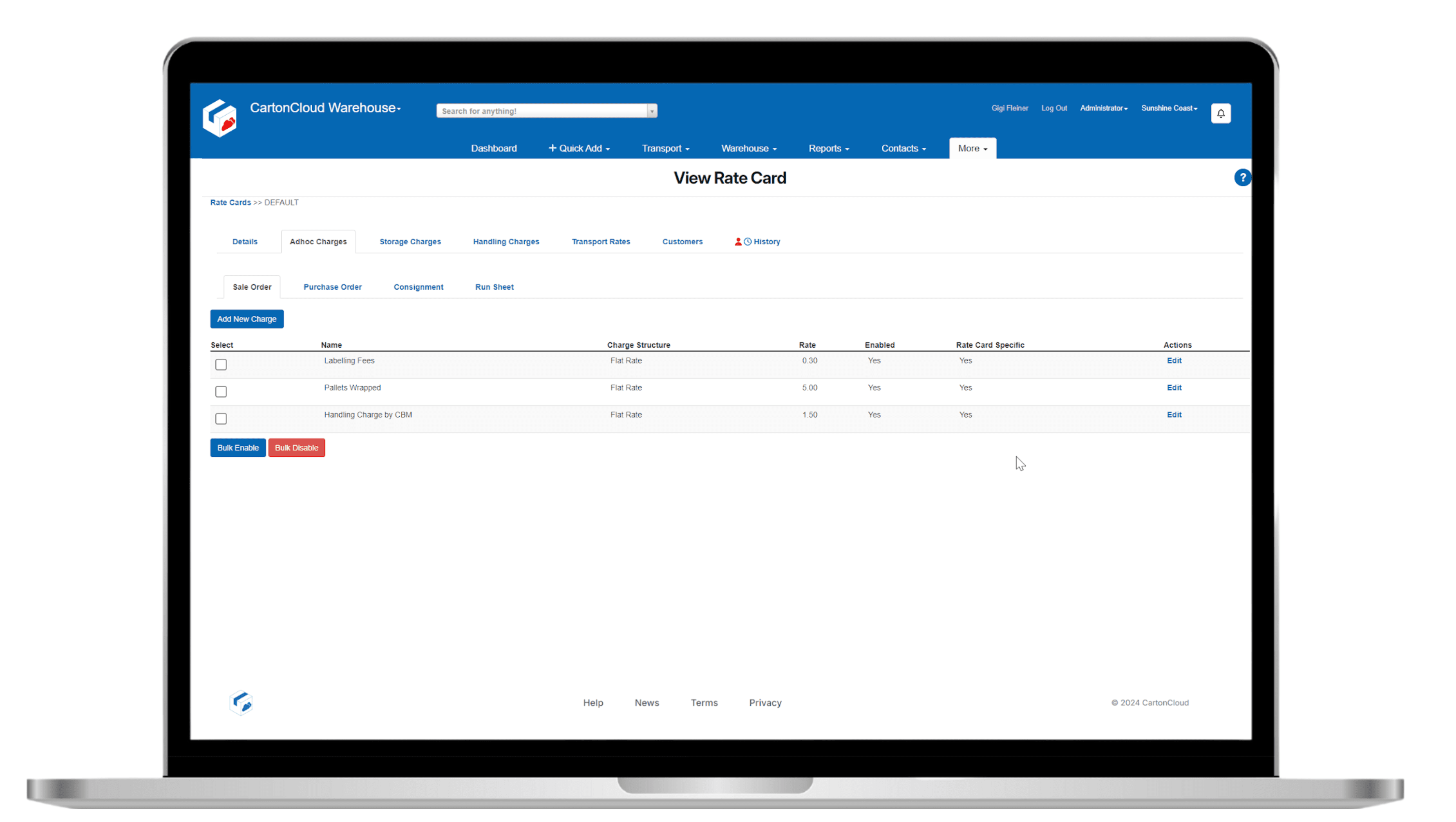Viewport: 1456px width, 822px height.
Task: Check the Handling Charge by CBM checkbox
Action: tap(221, 419)
